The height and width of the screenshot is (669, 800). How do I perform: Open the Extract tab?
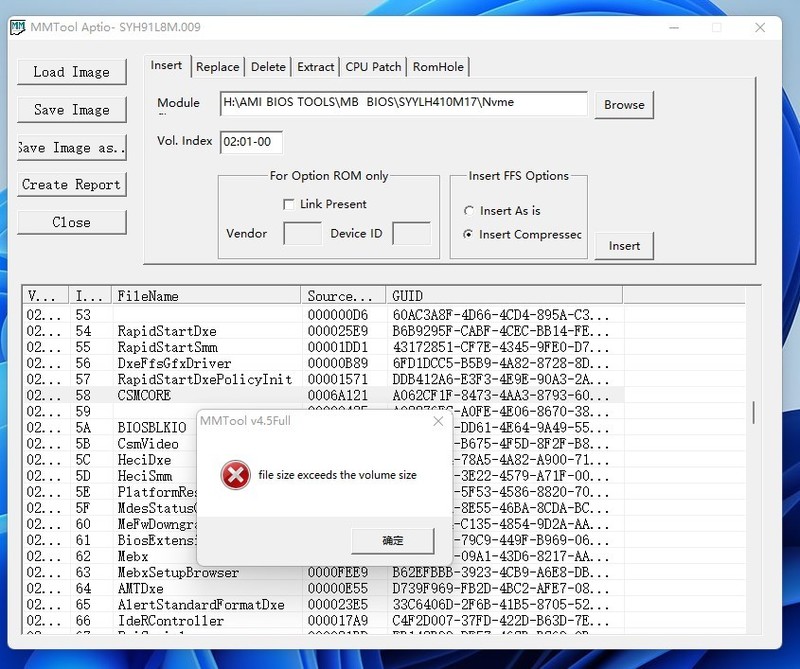pos(315,67)
